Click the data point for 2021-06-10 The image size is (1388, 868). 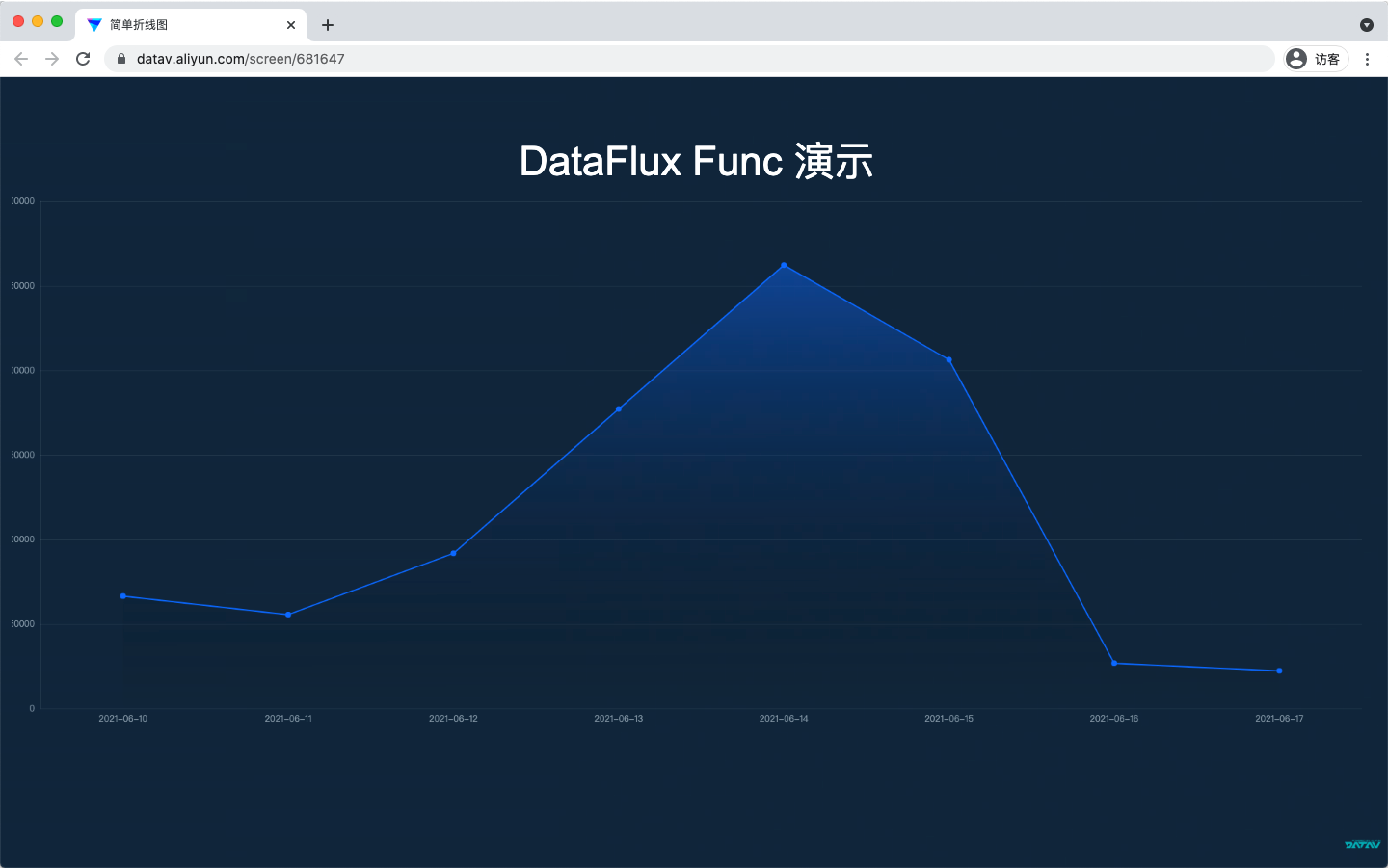point(122,596)
